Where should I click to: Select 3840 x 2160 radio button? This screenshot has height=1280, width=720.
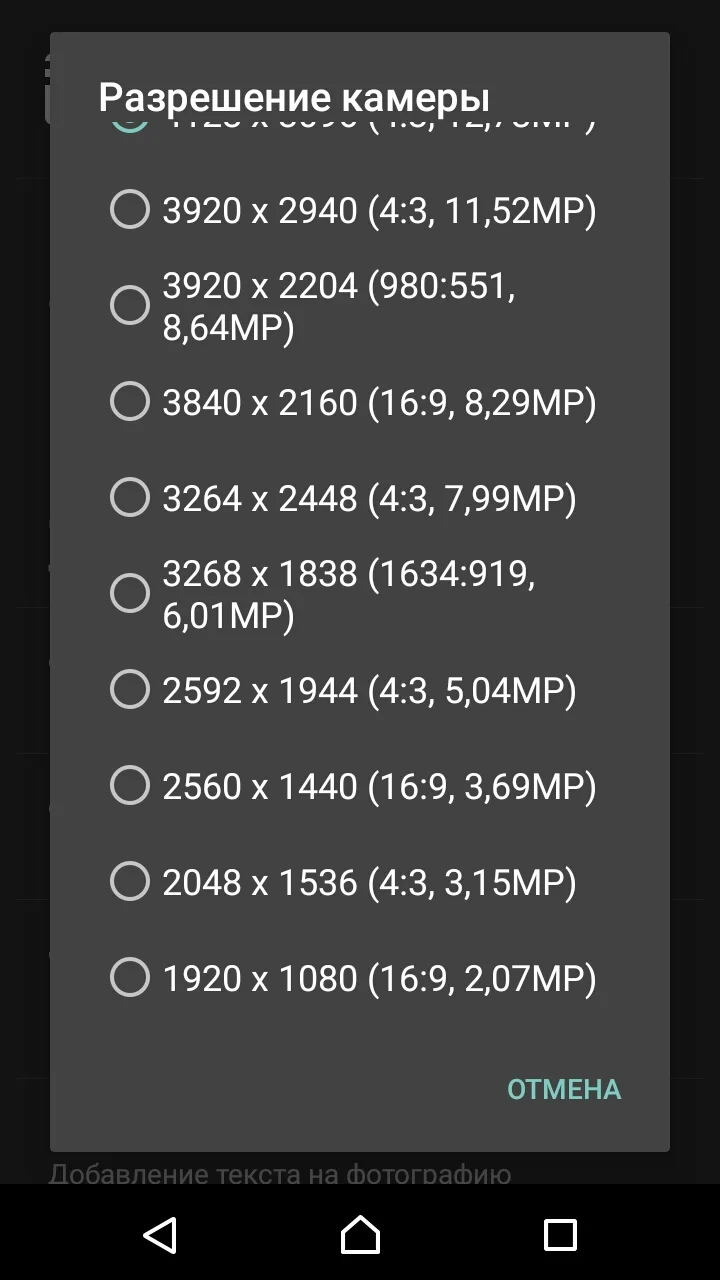click(130, 402)
